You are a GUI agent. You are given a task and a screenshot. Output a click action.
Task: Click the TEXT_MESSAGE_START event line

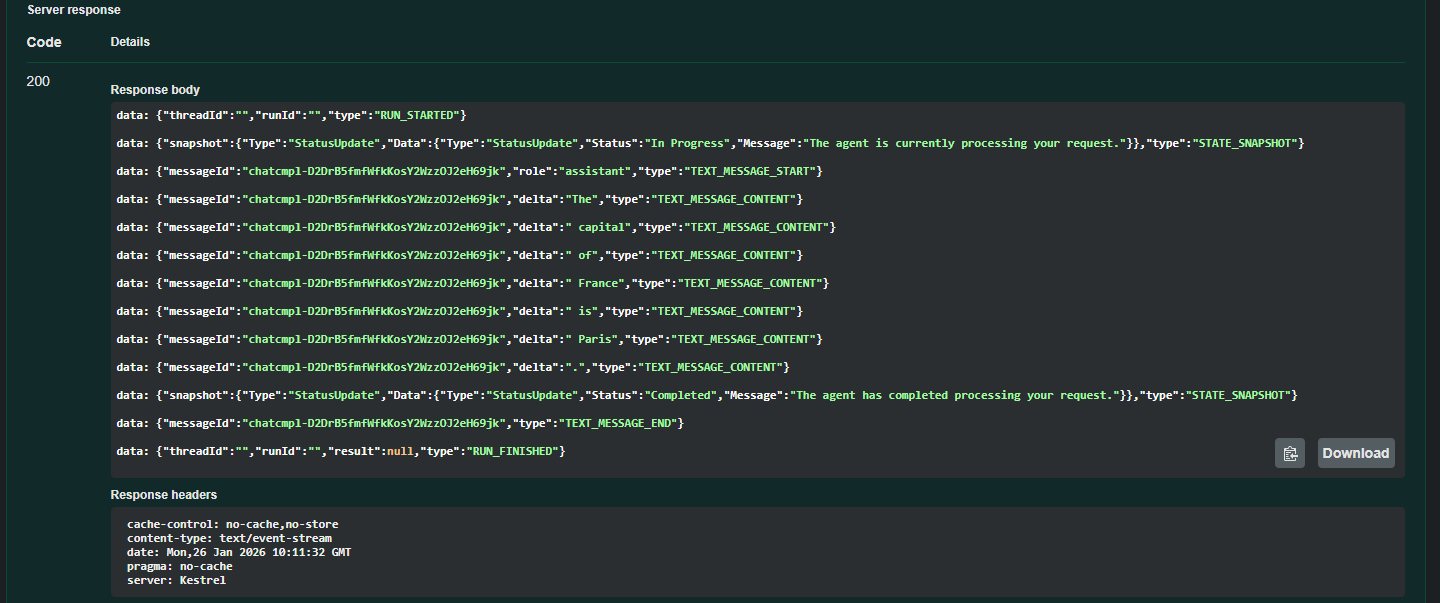click(469, 171)
